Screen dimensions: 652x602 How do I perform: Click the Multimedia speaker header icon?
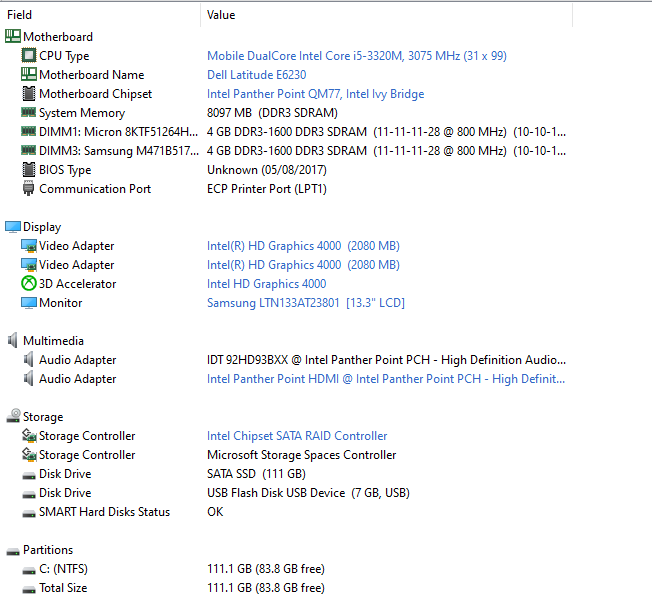tap(13, 340)
